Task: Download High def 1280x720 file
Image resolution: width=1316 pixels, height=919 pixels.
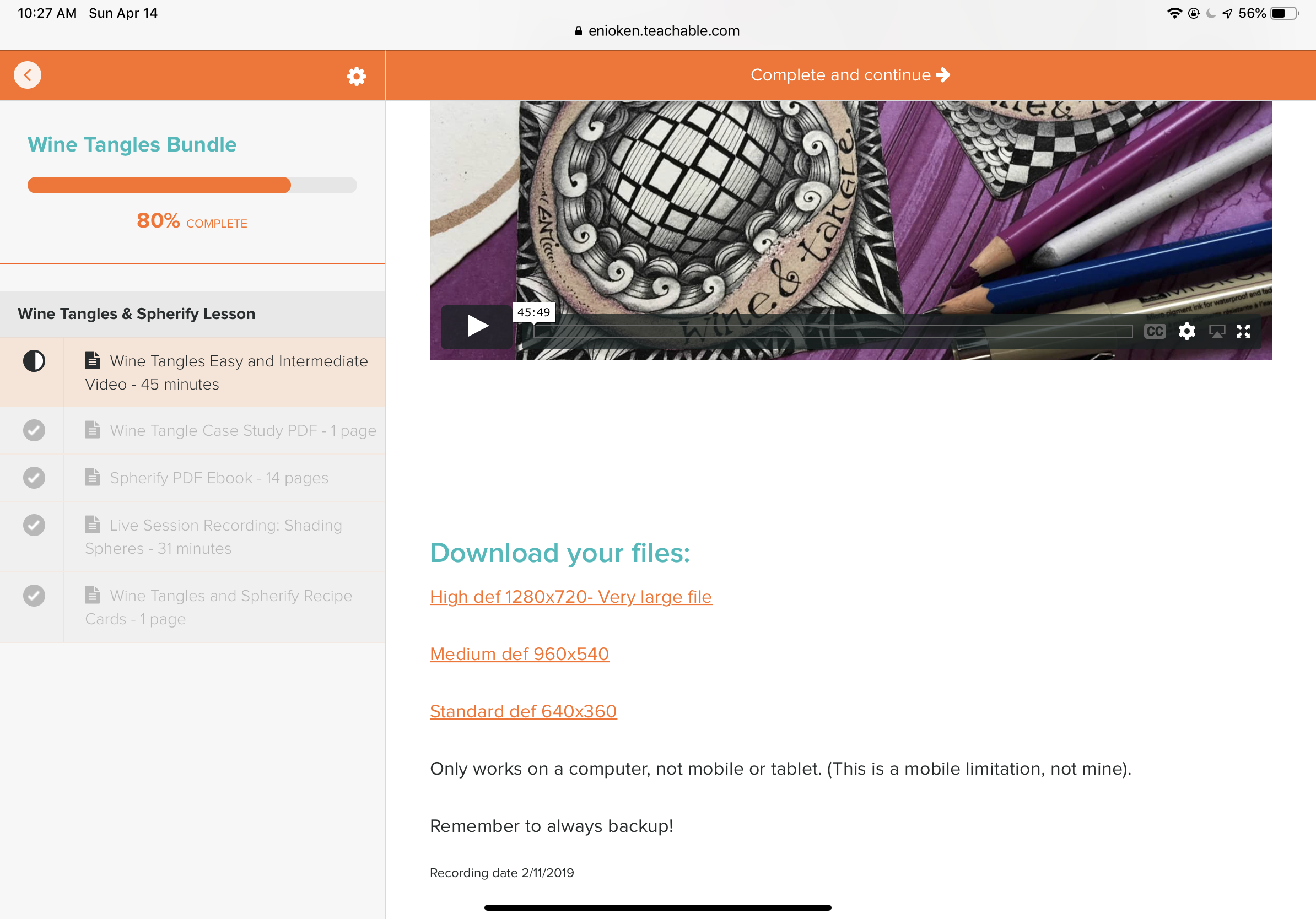Action: point(570,597)
